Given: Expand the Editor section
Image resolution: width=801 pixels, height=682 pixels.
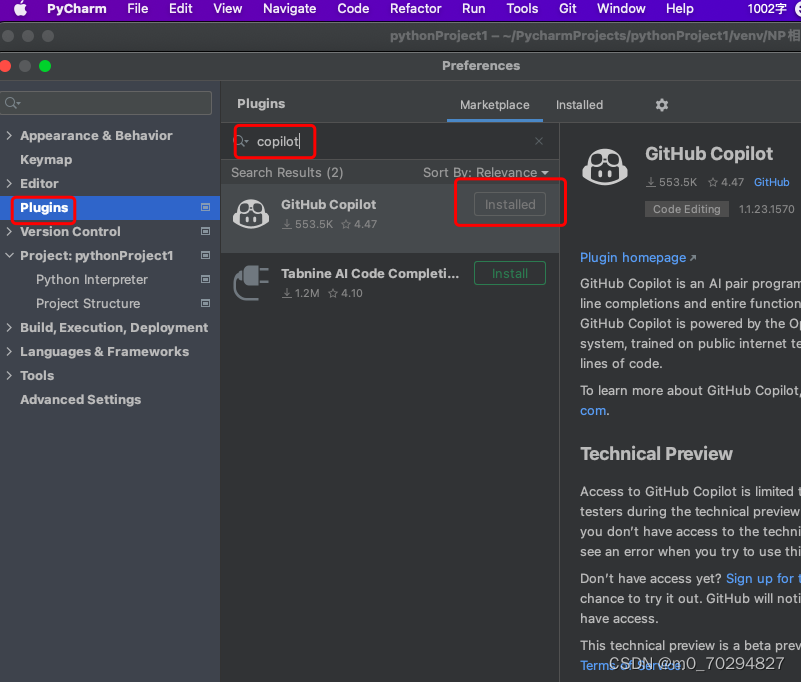Looking at the screenshot, I should tap(9, 183).
